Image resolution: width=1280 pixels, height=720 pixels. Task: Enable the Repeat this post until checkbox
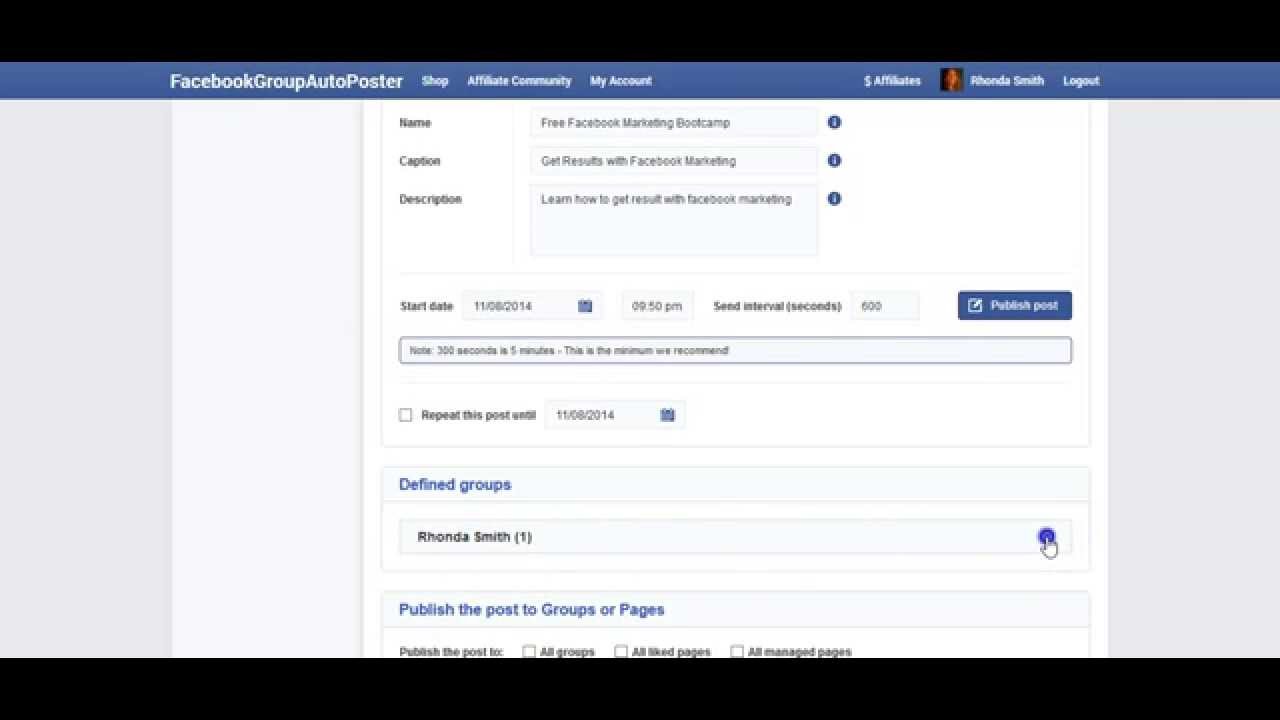pyautogui.click(x=405, y=415)
